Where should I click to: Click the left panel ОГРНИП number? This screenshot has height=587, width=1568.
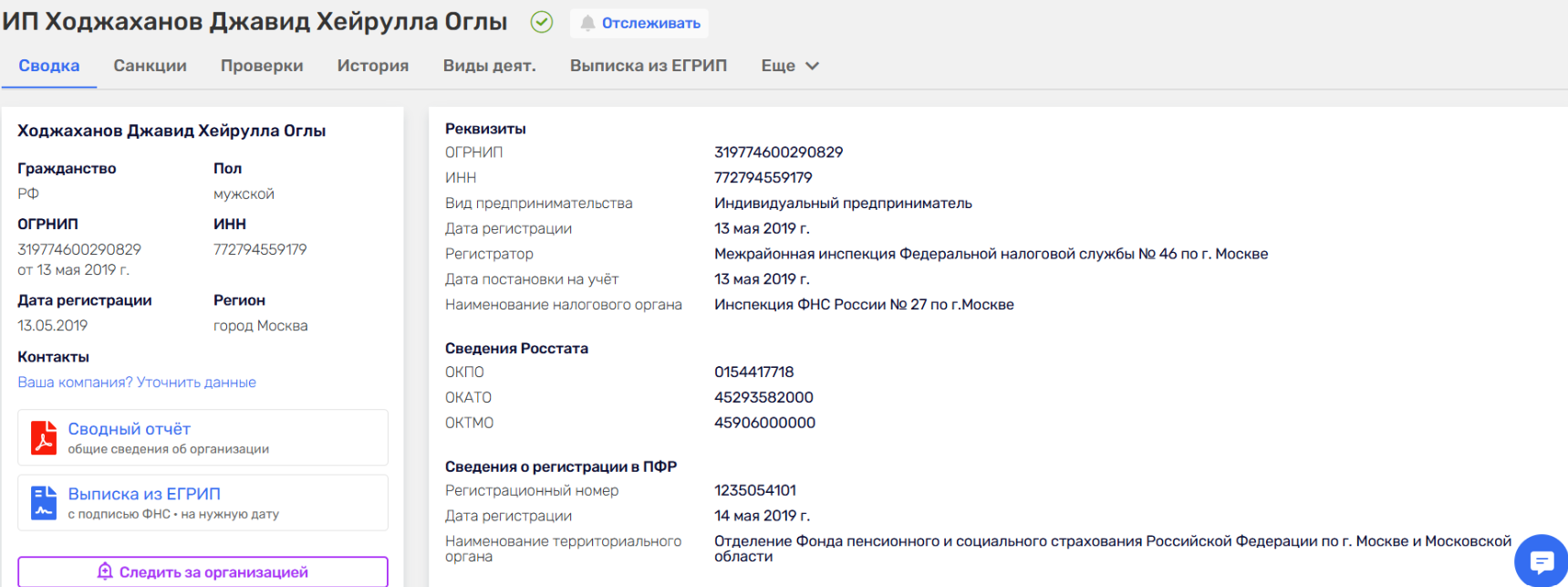(x=79, y=249)
